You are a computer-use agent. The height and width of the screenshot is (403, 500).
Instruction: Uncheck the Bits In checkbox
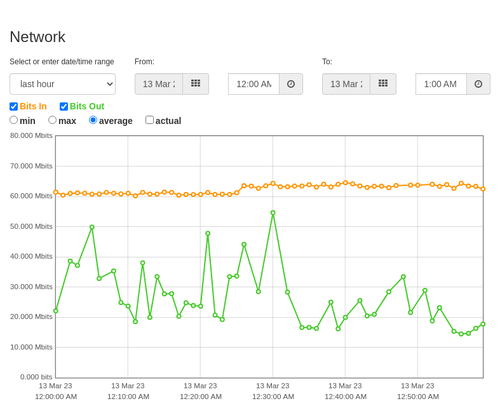14,106
